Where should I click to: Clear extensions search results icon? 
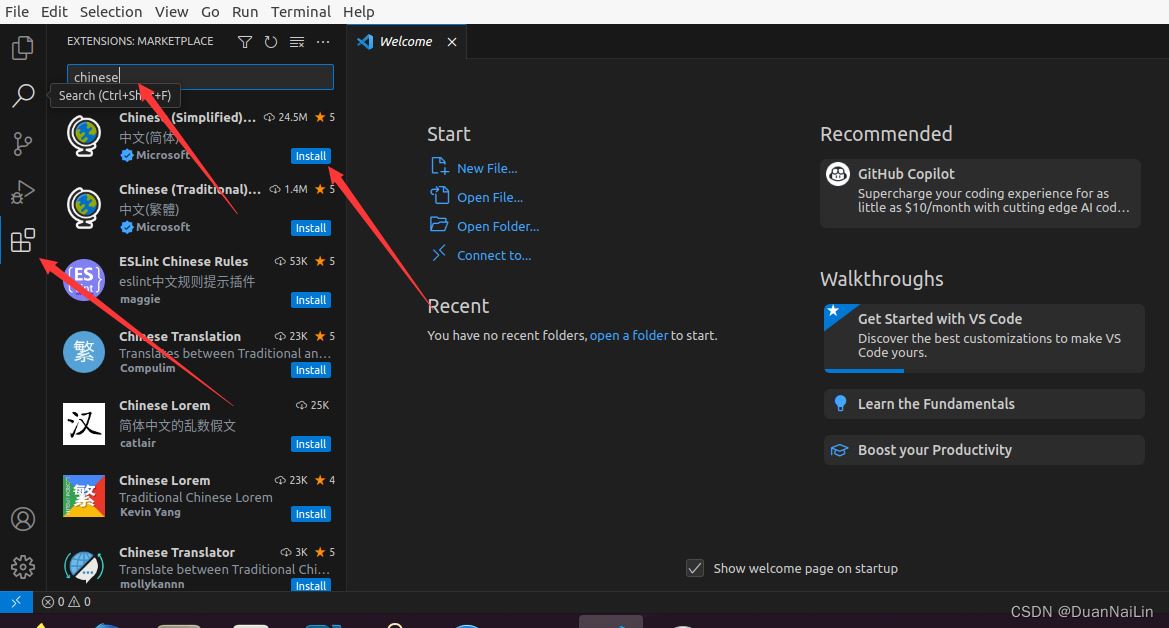click(297, 42)
